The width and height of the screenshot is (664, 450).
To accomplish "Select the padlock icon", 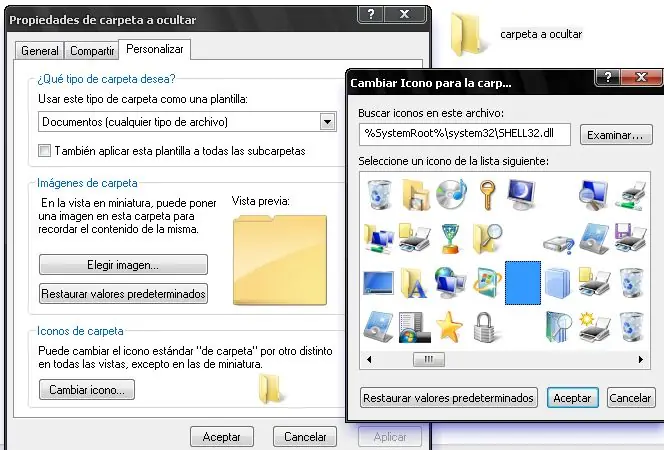I will tap(485, 327).
